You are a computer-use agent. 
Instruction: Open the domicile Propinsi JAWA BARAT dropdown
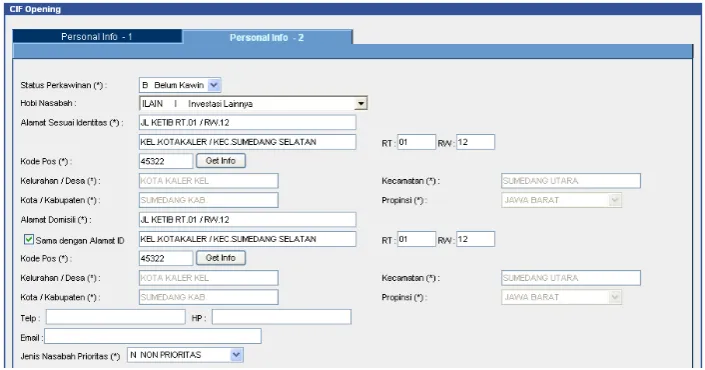562,297
